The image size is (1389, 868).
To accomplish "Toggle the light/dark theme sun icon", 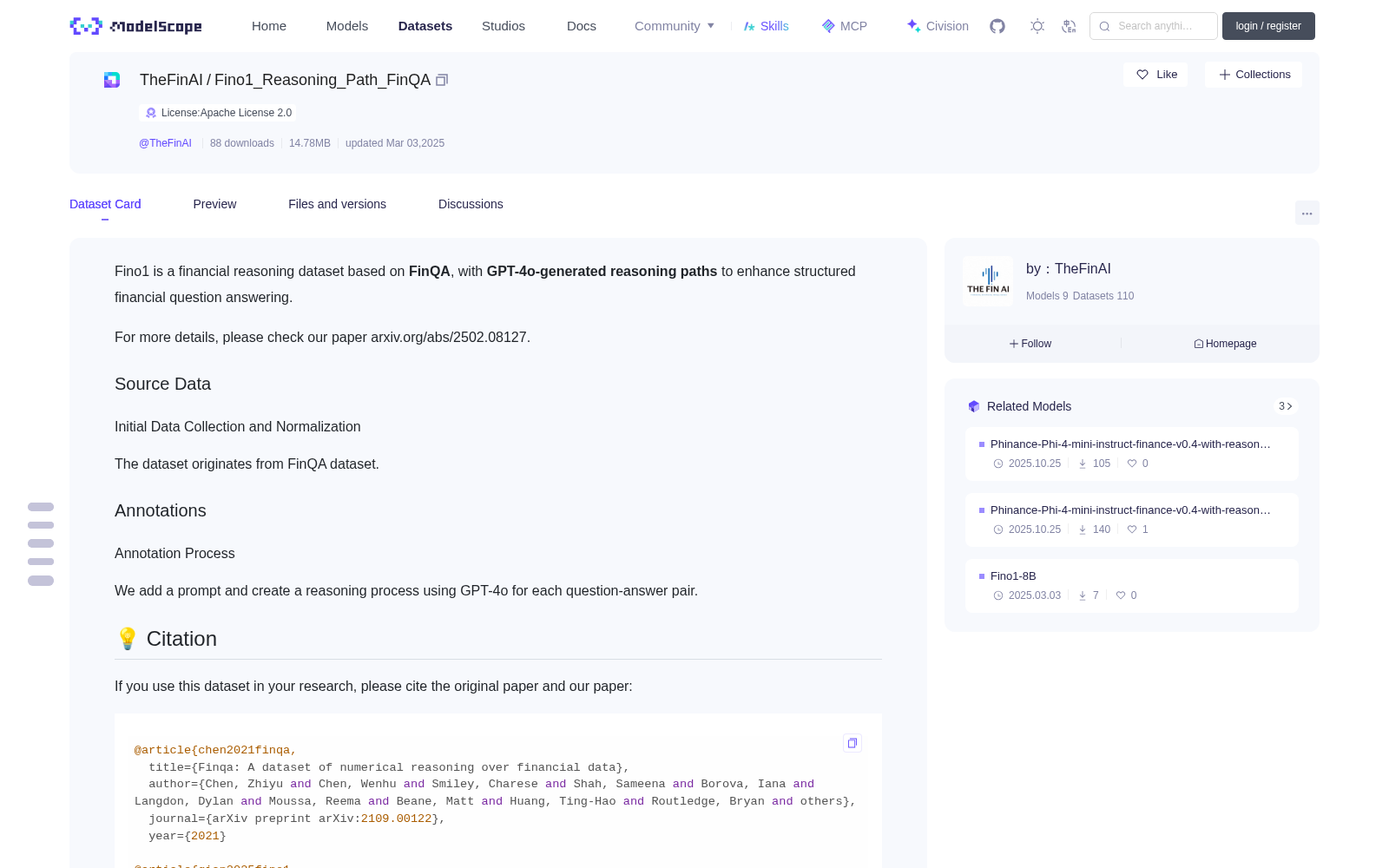I will pyautogui.click(x=1037, y=26).
